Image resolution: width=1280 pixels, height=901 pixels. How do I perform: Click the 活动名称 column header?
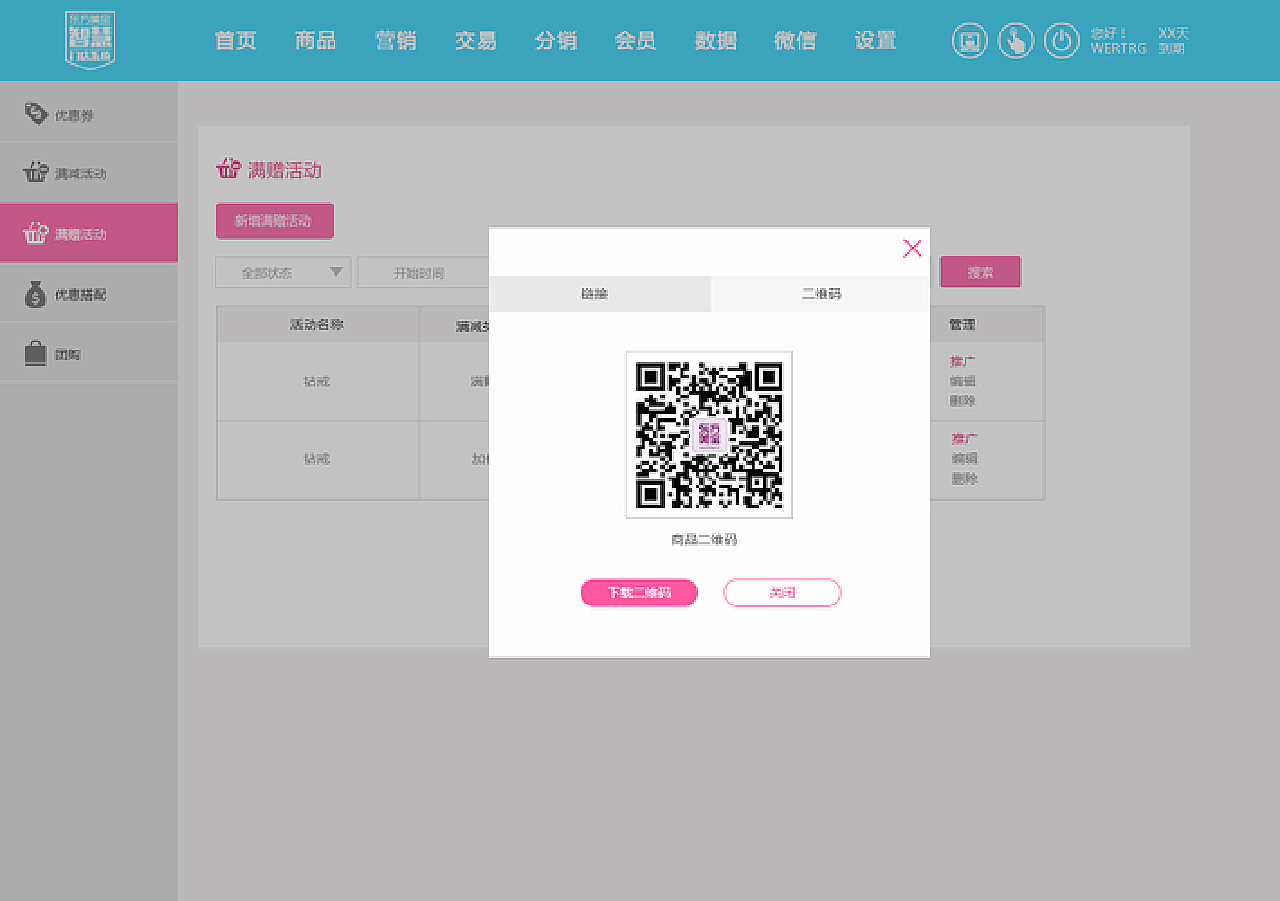[x=317, y=325]
